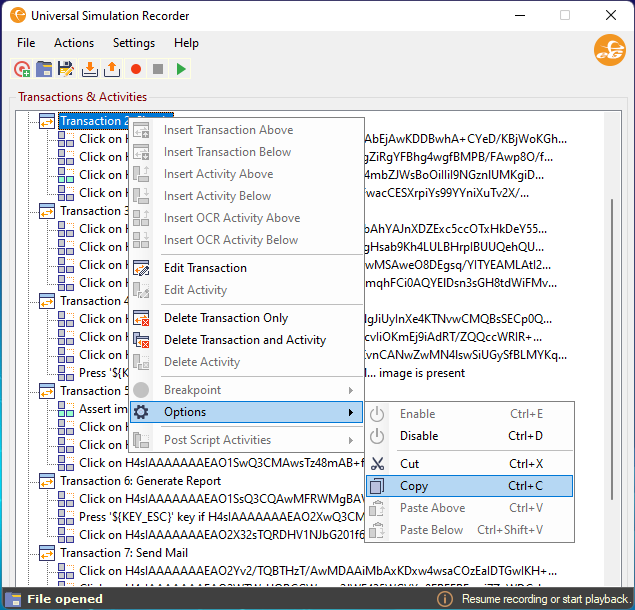Select Delete Transaction Only option
Screen dimensions: 635x610
pyautogui.click(x=226, y=318)
